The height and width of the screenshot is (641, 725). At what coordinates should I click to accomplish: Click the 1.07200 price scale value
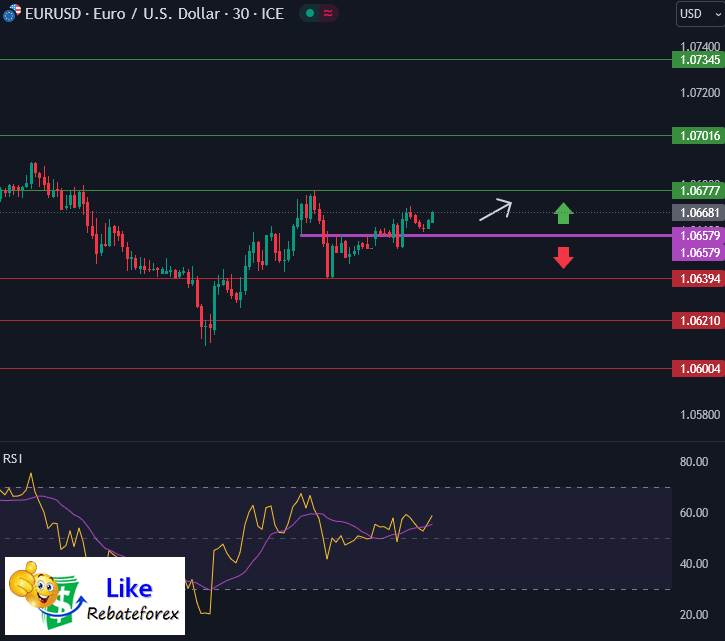pos(700,93)
